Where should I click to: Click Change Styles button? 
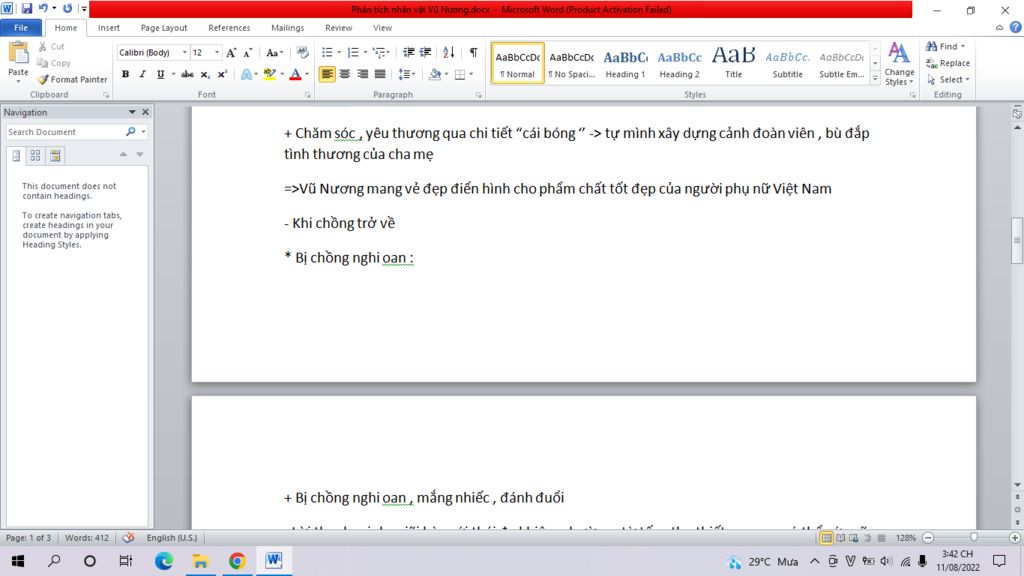coord(899,63)
